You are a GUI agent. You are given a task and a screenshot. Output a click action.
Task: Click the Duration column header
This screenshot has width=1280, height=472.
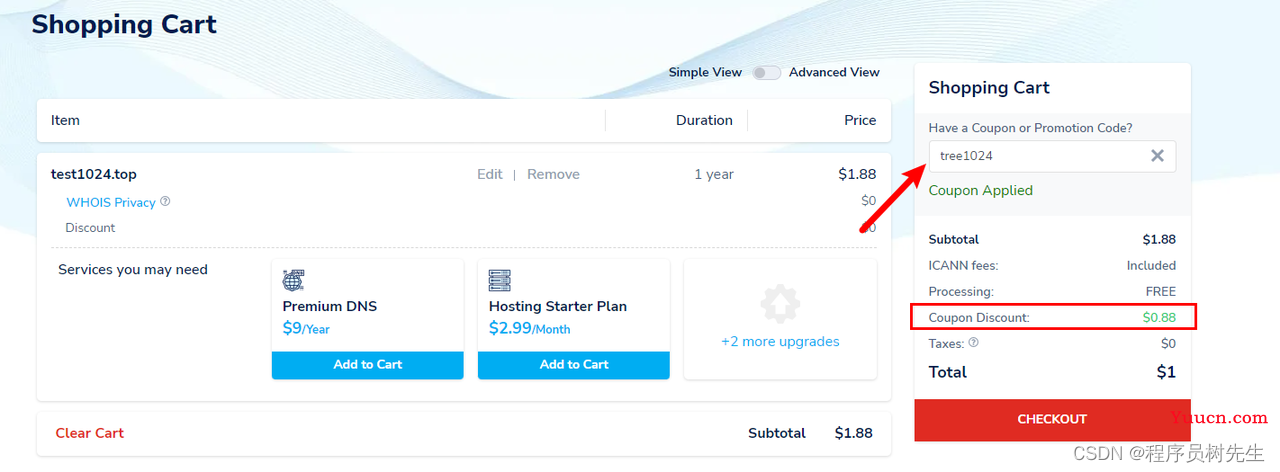704,120
